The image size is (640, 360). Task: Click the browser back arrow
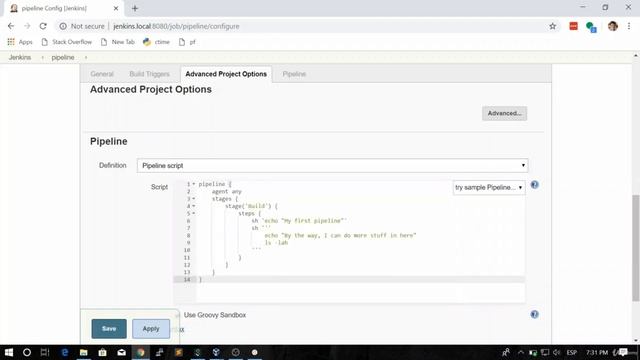point(11,26)
